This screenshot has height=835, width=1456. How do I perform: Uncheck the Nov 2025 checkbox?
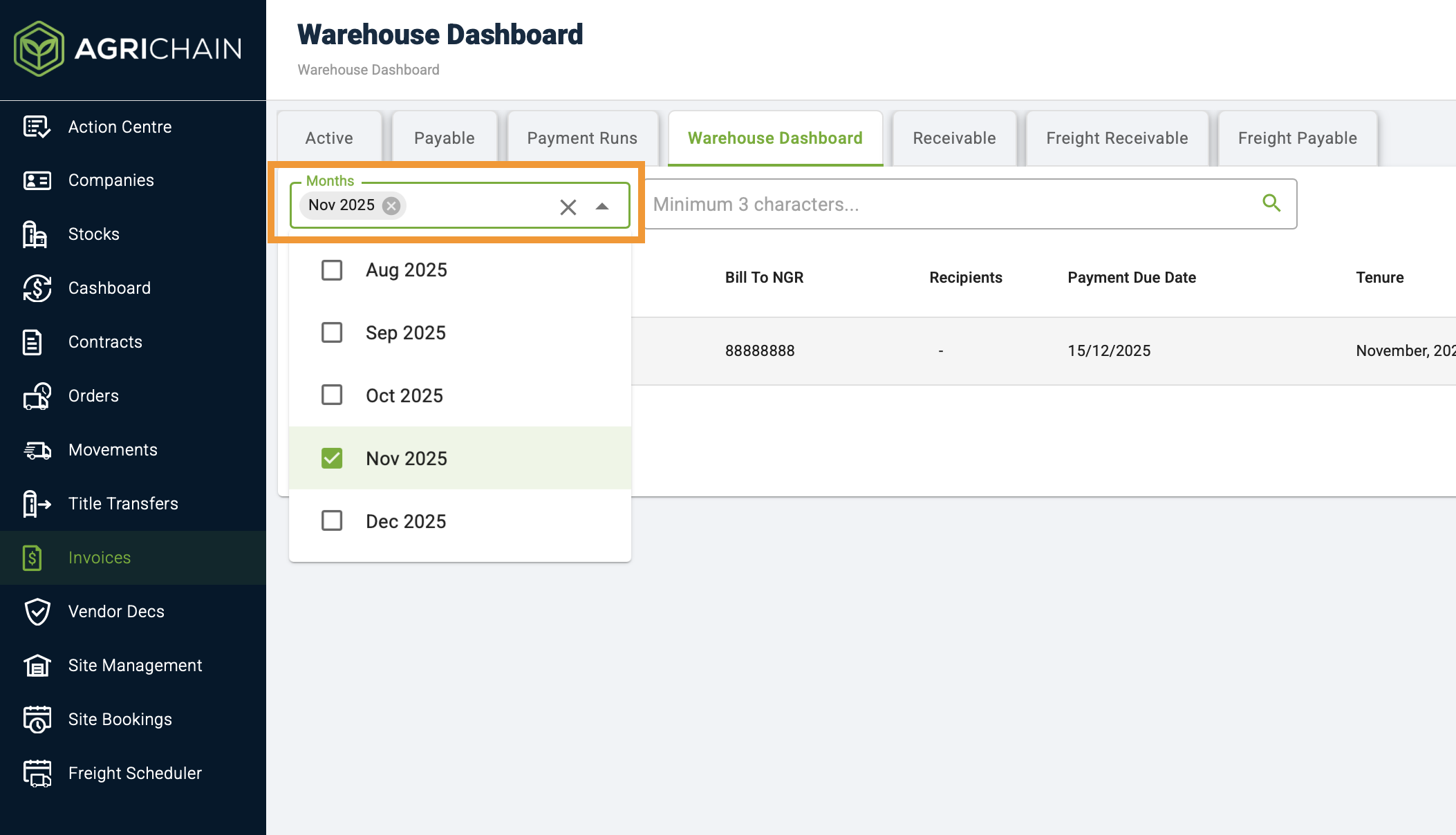click(332, 458)
